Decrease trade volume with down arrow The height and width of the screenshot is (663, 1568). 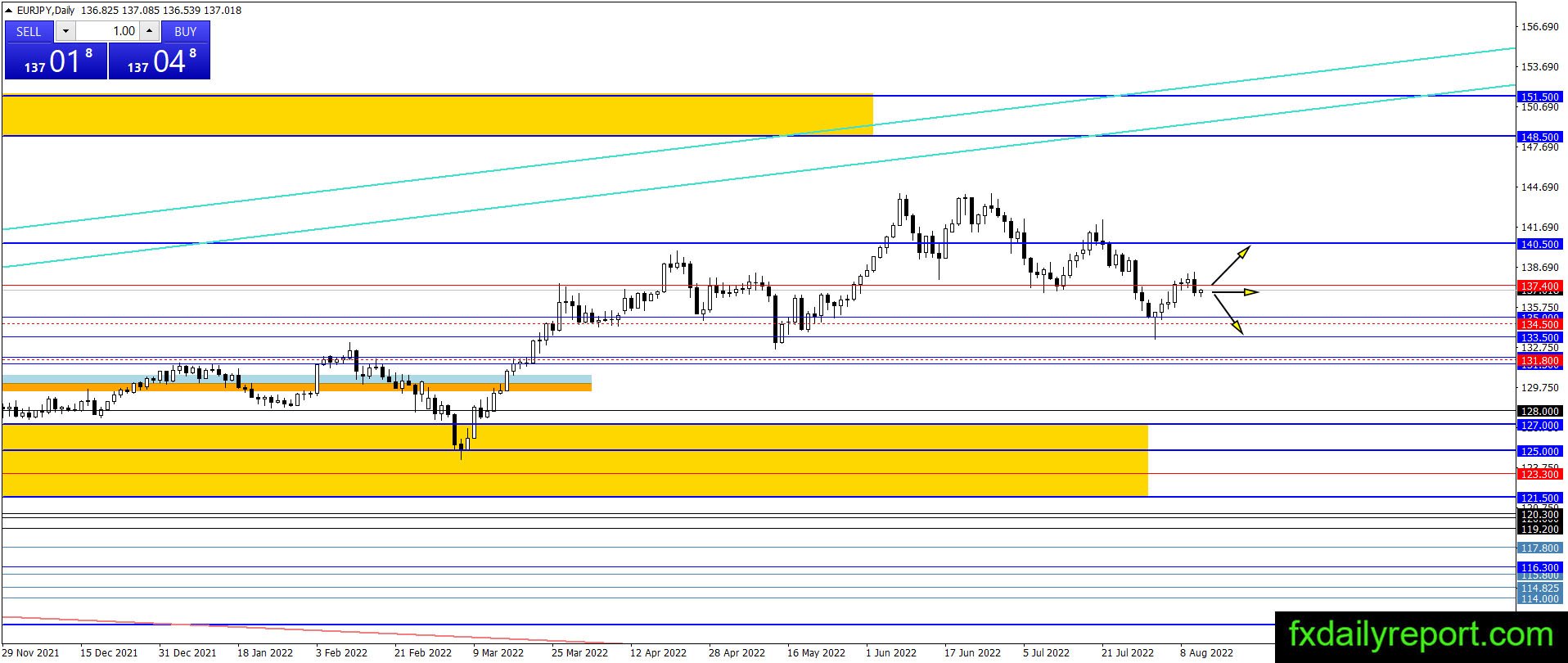coord(65,31)
